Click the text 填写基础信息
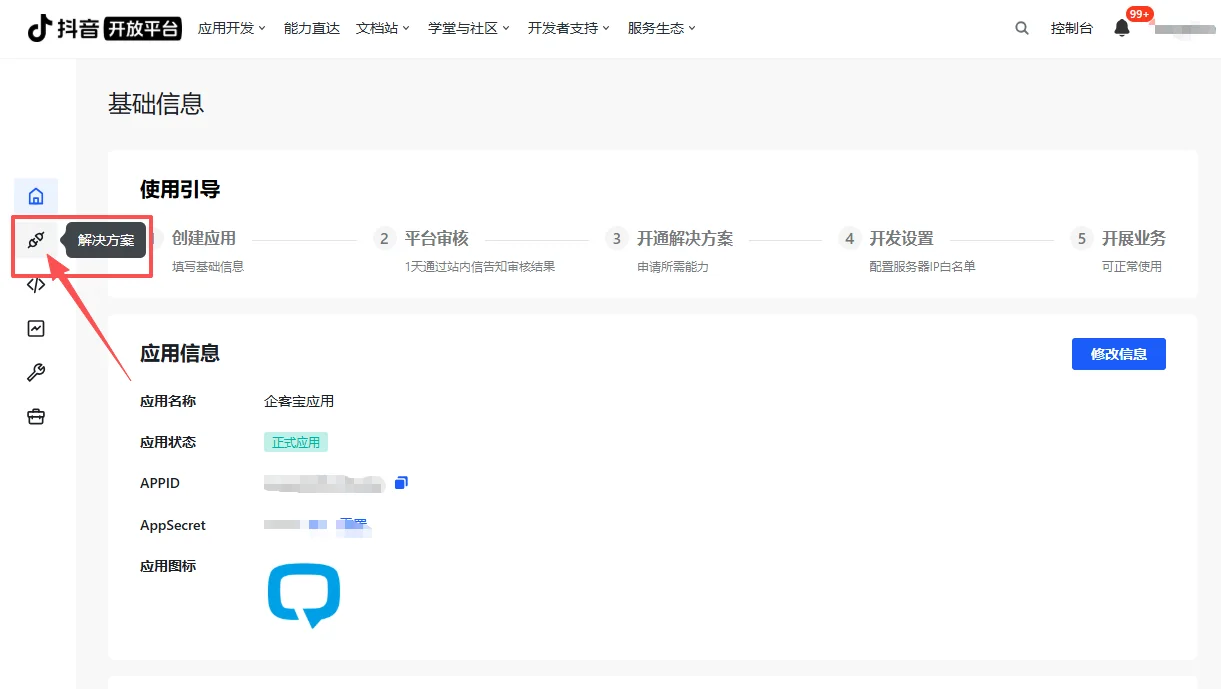The height and width of the screenshot is (689, 1221). (208, 267)
